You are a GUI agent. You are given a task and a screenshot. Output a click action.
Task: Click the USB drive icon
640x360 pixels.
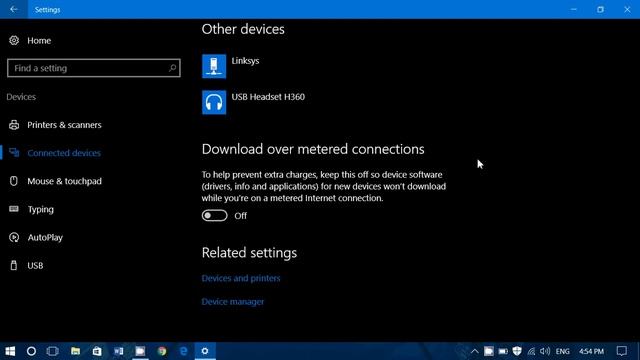(14, 265)
